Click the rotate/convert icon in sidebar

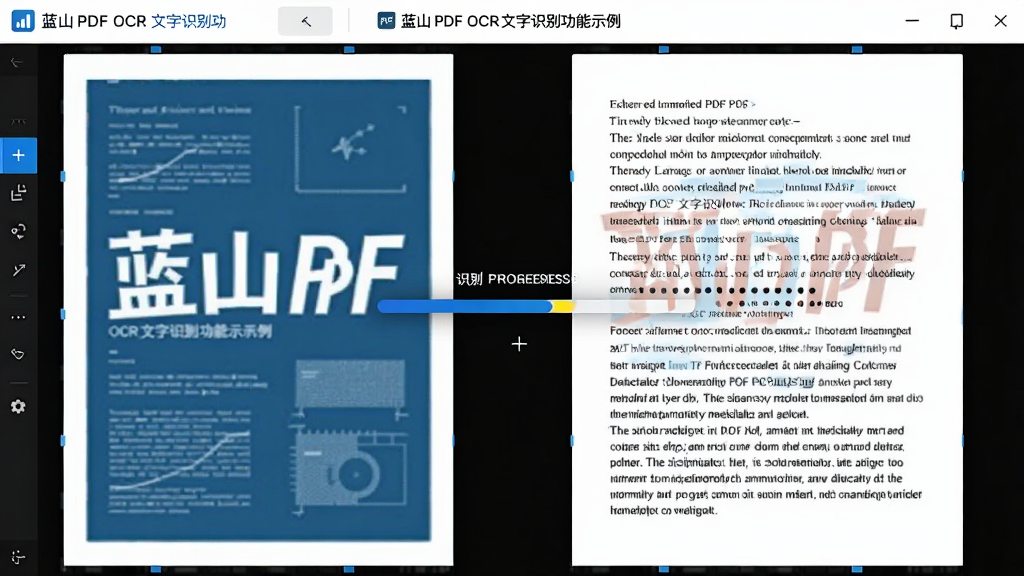click(x=18, y=232)
